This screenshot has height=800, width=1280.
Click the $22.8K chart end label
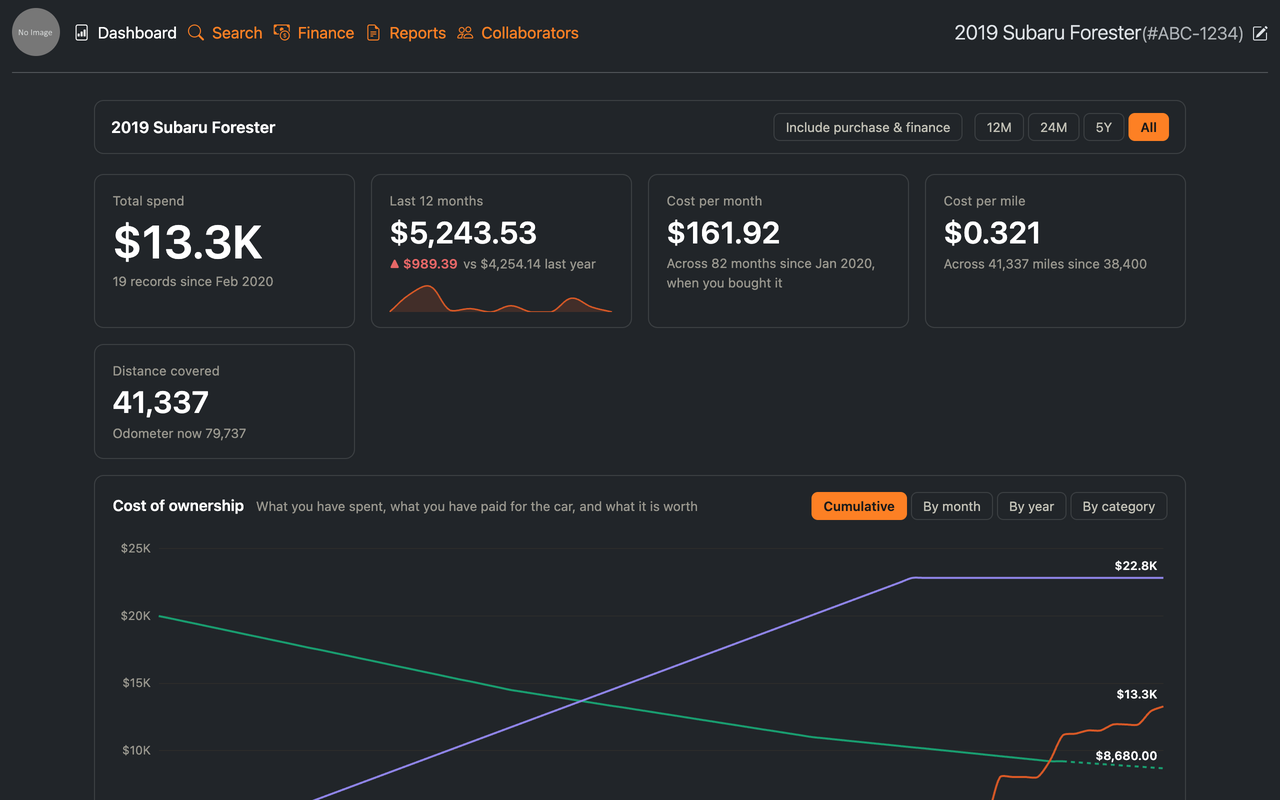click(1135, 566)
